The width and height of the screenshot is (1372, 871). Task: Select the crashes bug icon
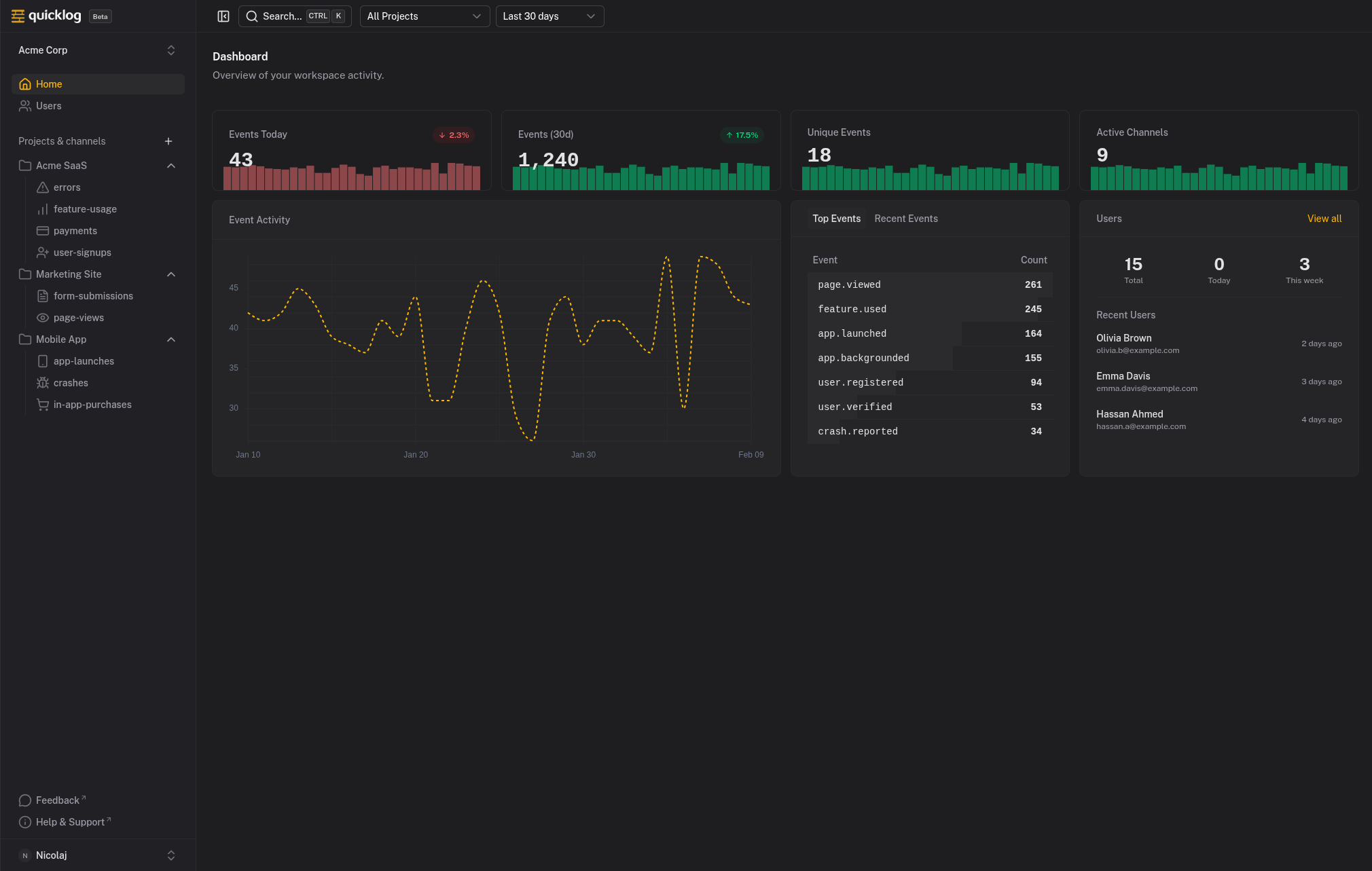[42, 382]
